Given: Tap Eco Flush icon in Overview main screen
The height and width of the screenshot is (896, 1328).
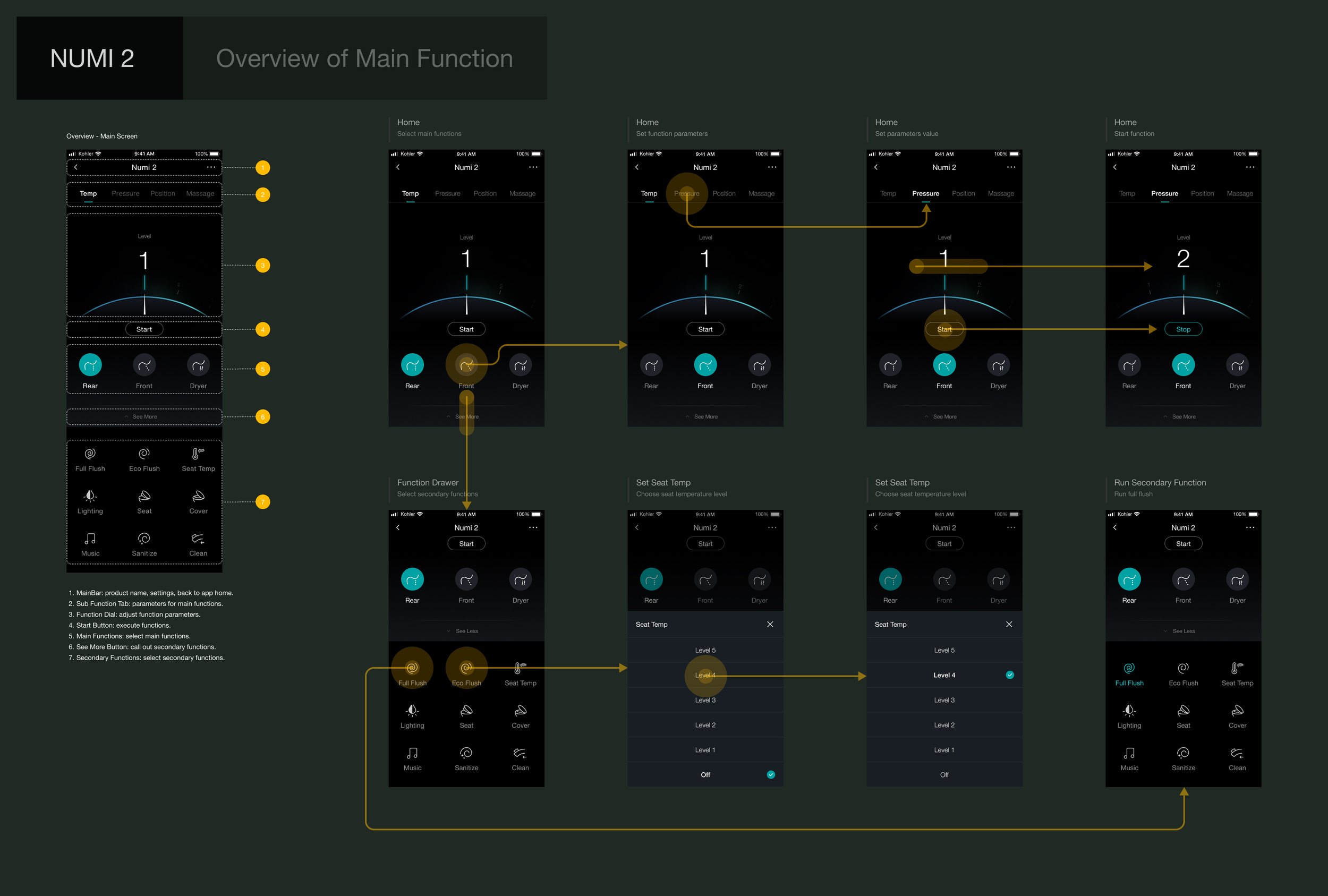Looking at the screenshot, I should pos(144,454).
